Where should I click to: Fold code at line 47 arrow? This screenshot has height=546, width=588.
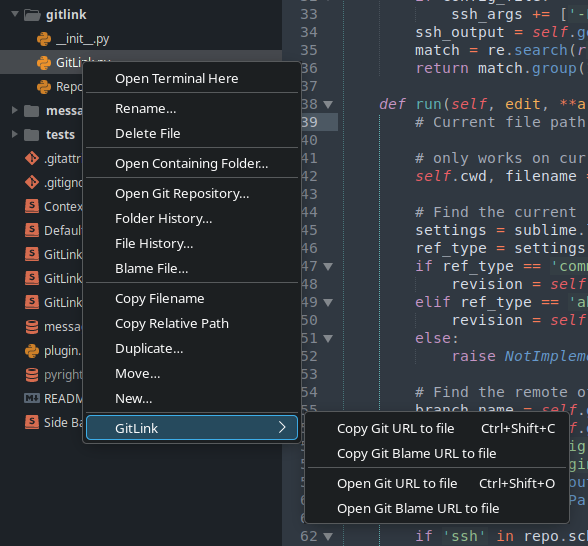click(328, 267)
